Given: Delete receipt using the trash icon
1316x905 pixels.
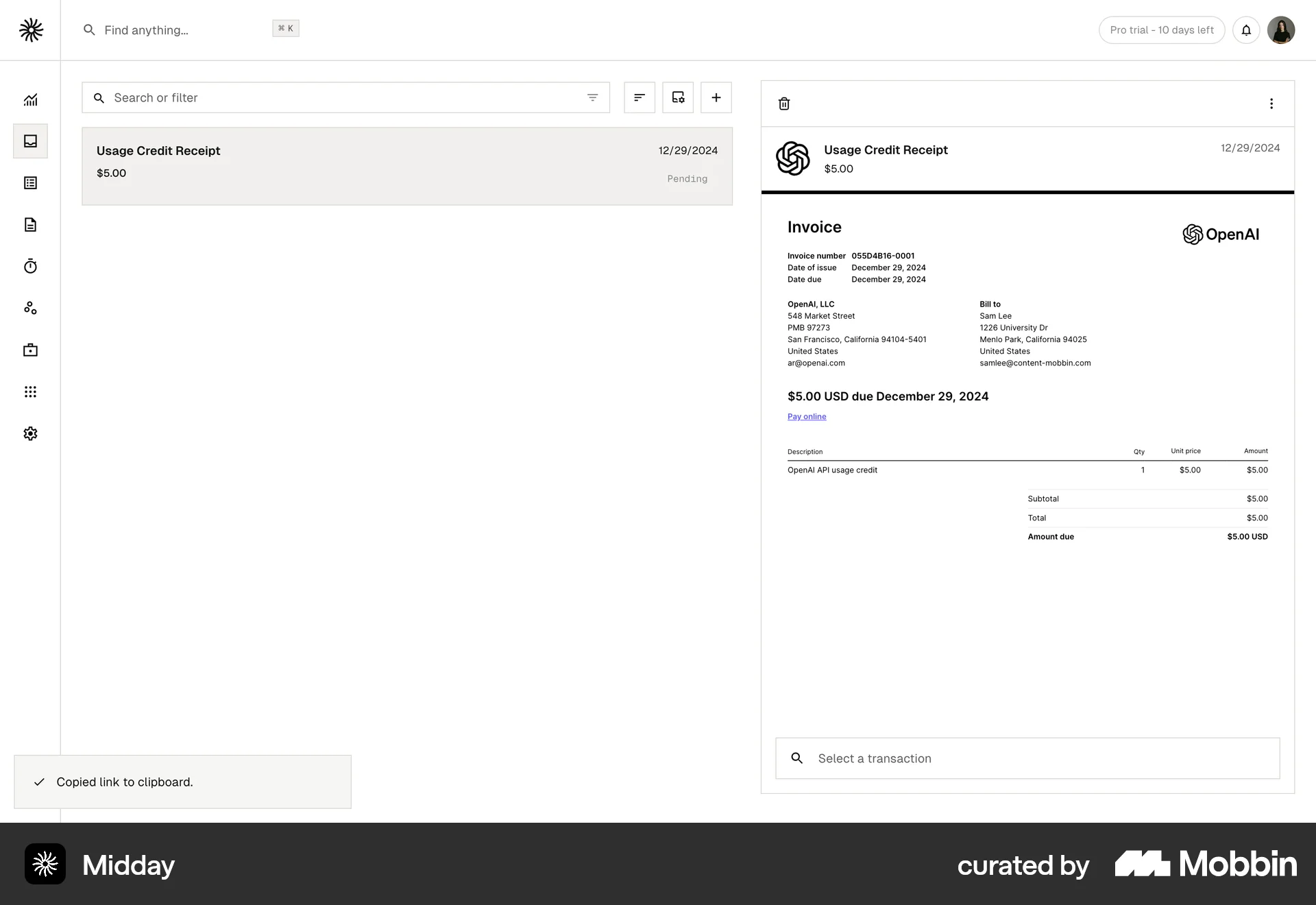Looking at the screenshot, I should coord(784,104).
